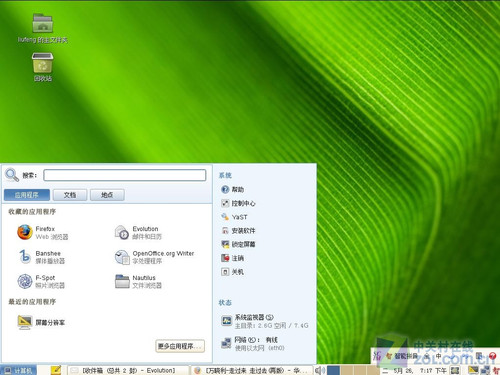Screen dimensions: 500x375
Task: Select the 应用程序 tab
Action: [27, 195]
